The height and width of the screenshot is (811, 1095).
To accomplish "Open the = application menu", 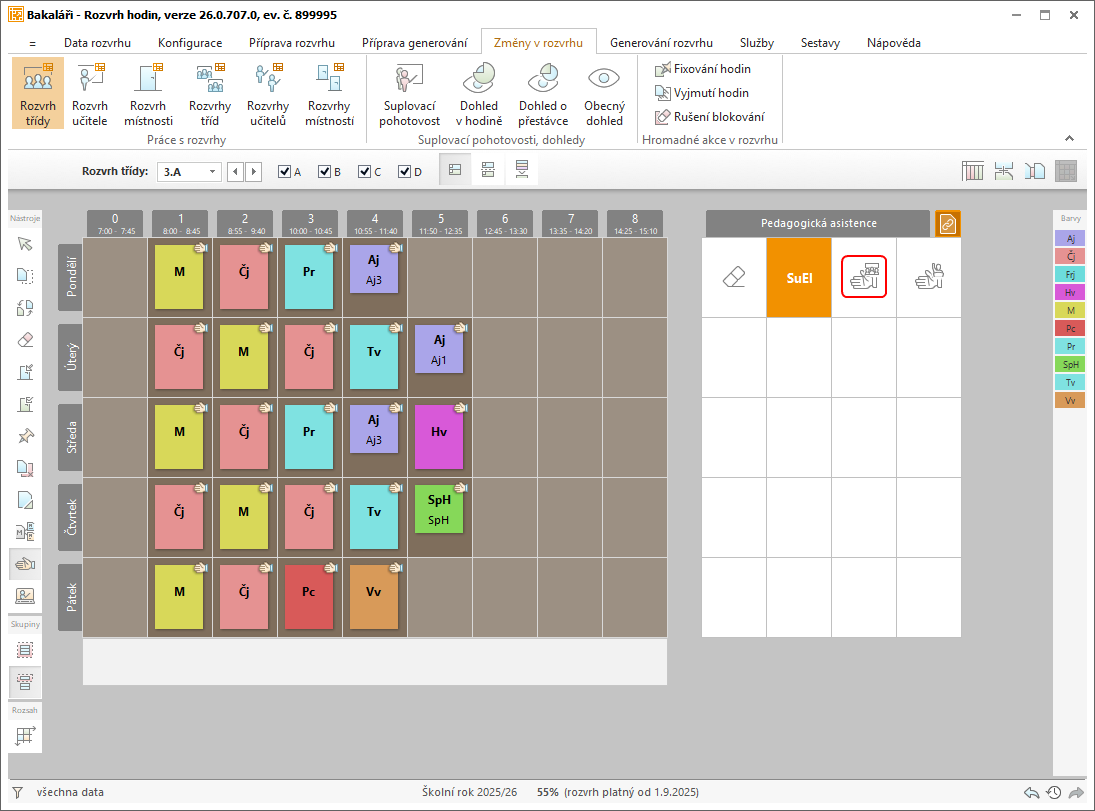I will (x=32, y=43).
